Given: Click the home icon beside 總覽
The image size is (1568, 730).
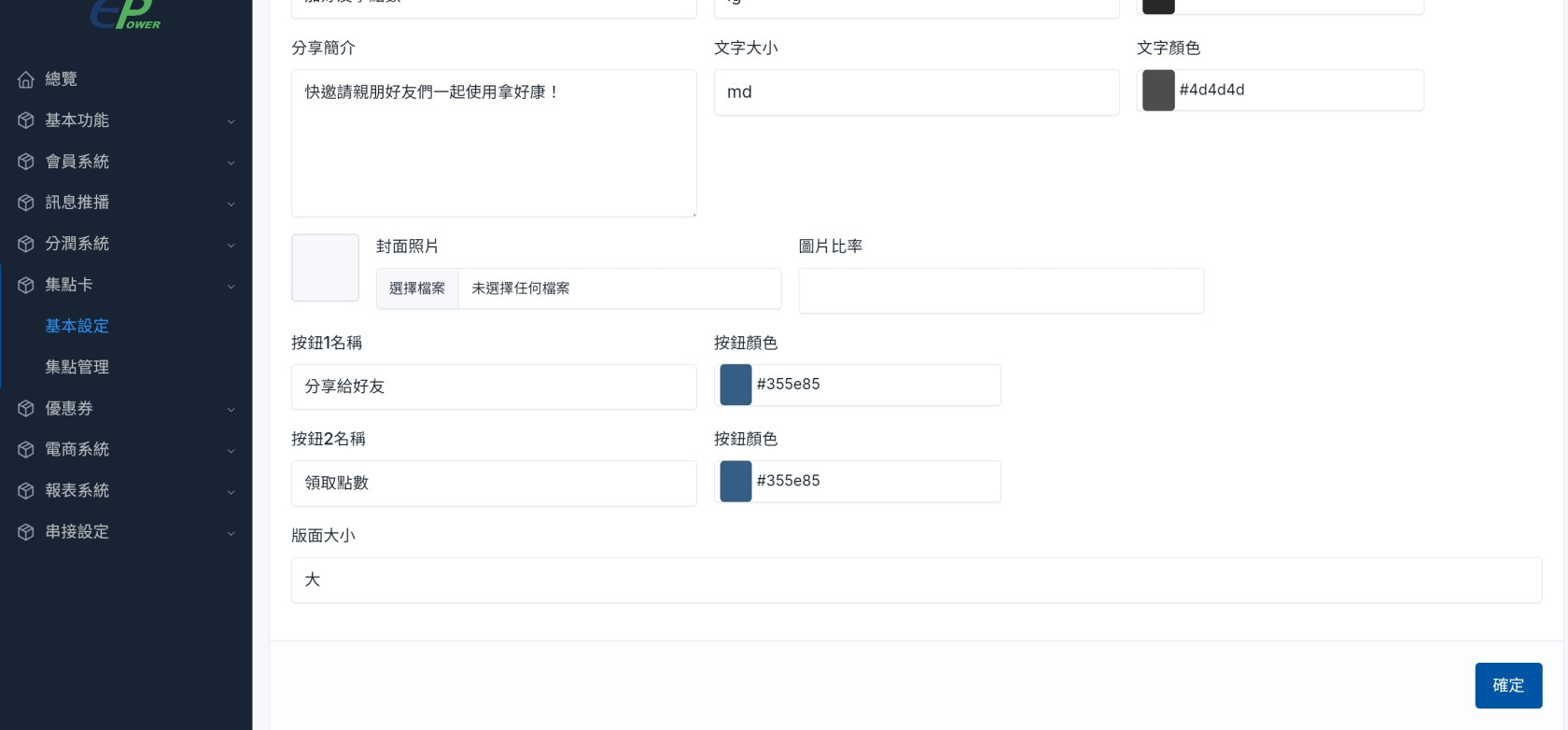Looking at the screenshot, I should click(26, 79).
